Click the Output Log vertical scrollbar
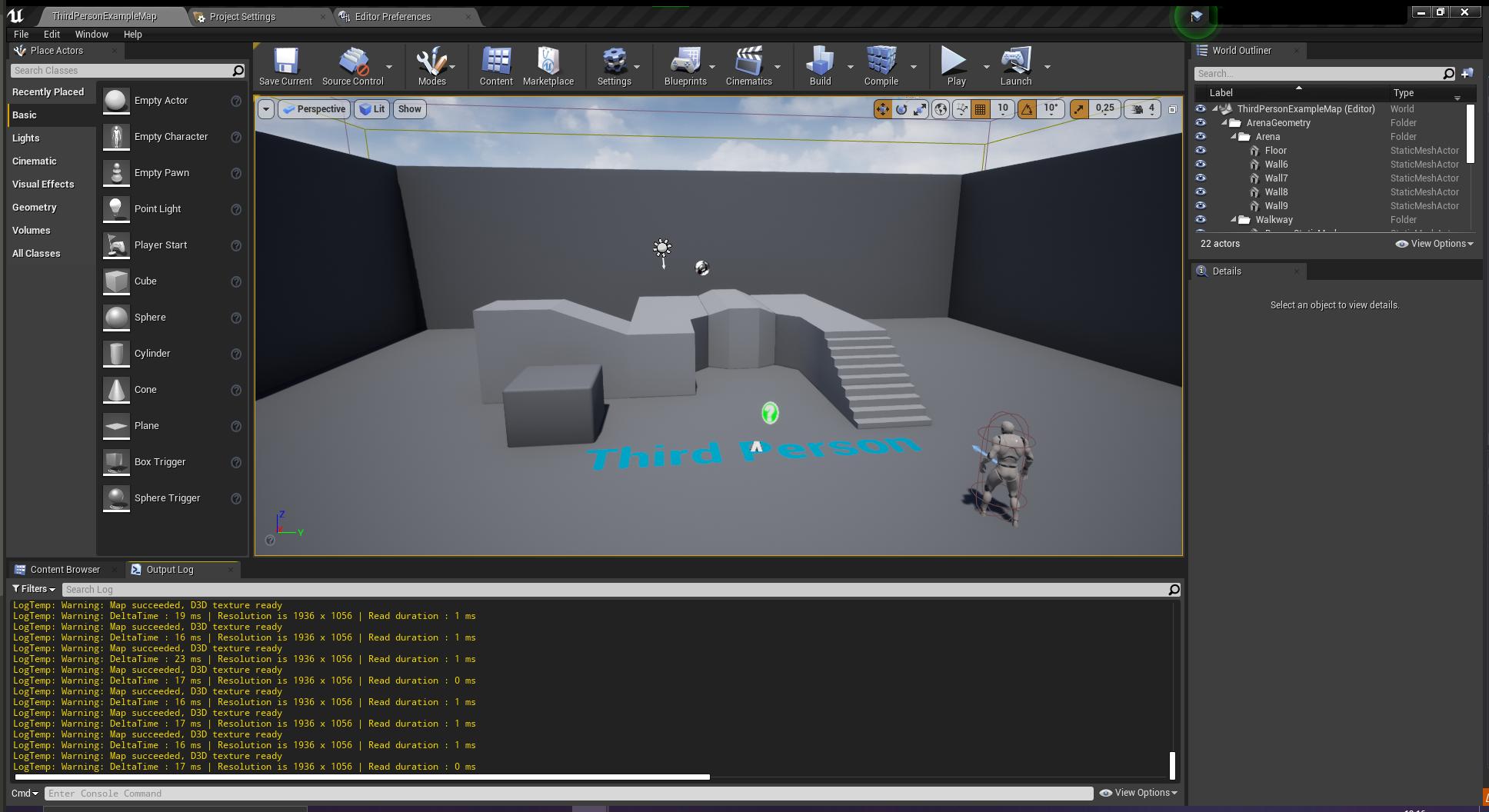Viewport: 1489px width, 812px height. 1172,765
